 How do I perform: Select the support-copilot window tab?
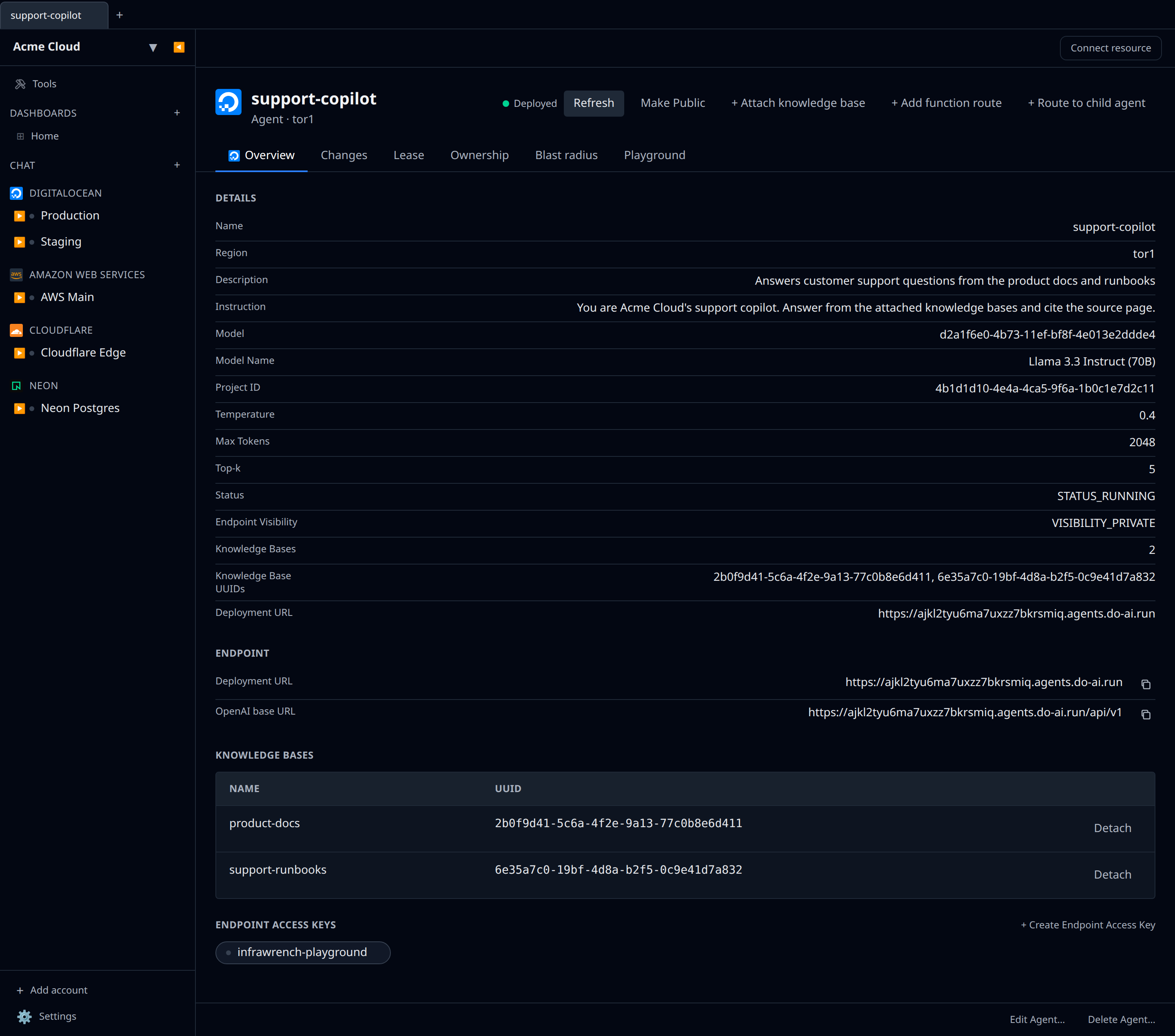click(53, 15)
